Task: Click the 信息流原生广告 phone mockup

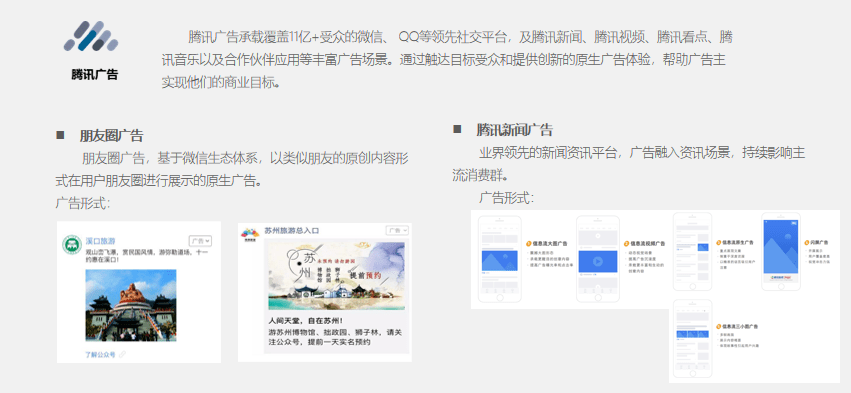Action: click(x=692, y=251)
